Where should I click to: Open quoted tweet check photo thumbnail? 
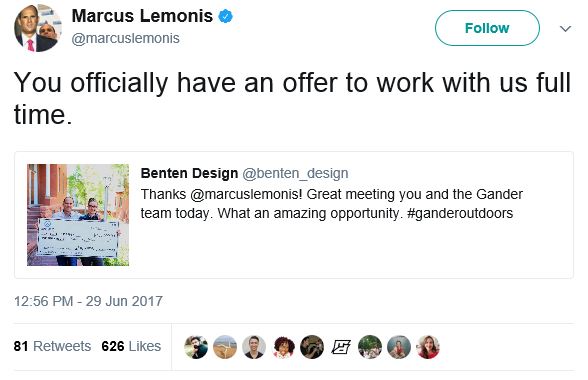point(78,215)
